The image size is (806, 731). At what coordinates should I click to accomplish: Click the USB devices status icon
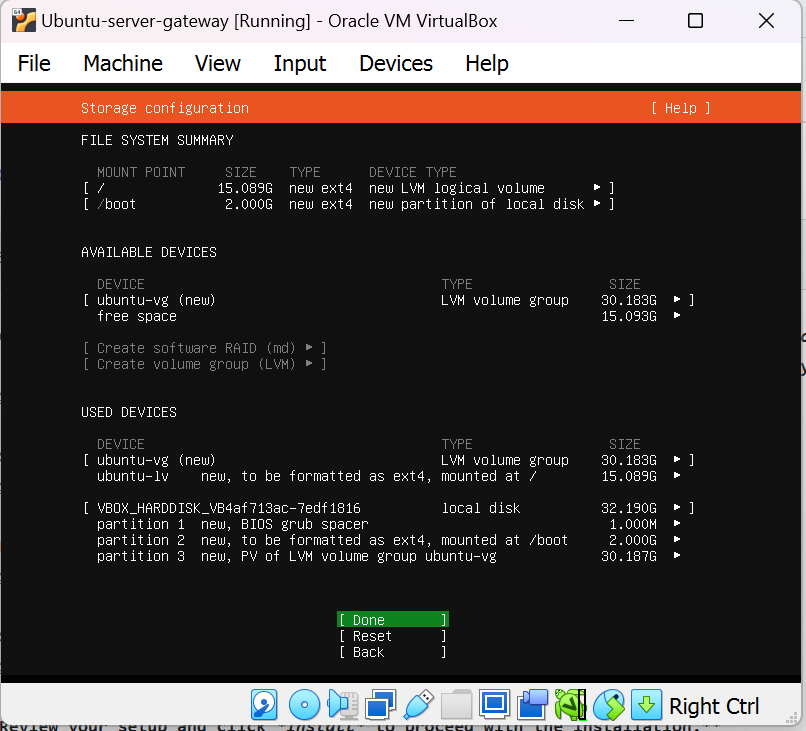point(418,705)
